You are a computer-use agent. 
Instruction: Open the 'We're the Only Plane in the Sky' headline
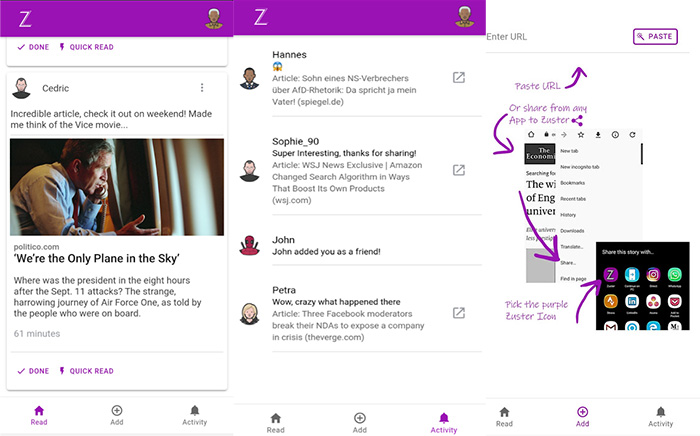point(96,258)
